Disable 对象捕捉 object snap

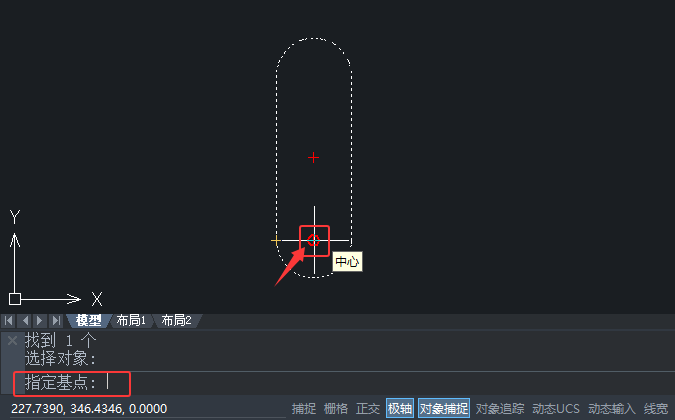pos(444,408)
